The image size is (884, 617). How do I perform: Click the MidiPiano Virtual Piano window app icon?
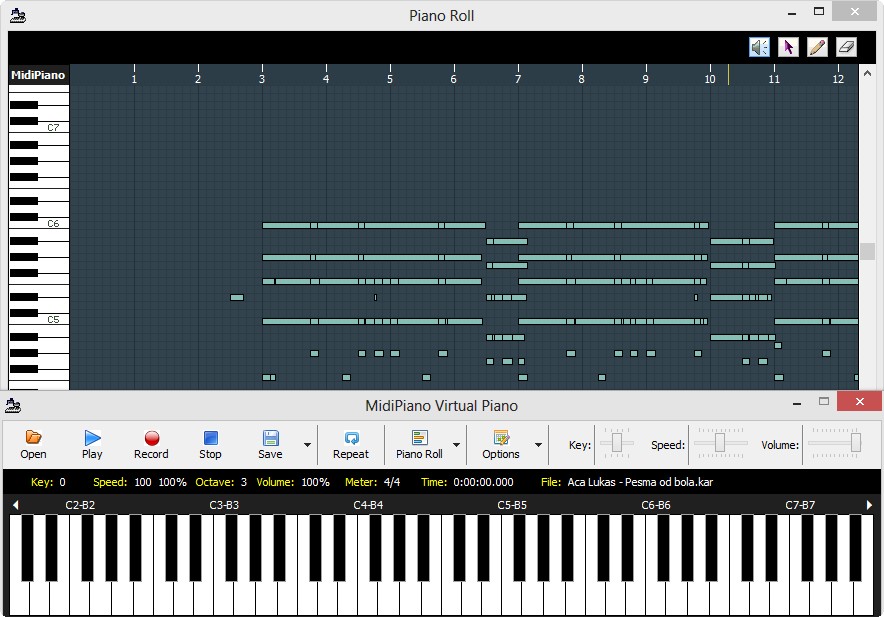13,405
